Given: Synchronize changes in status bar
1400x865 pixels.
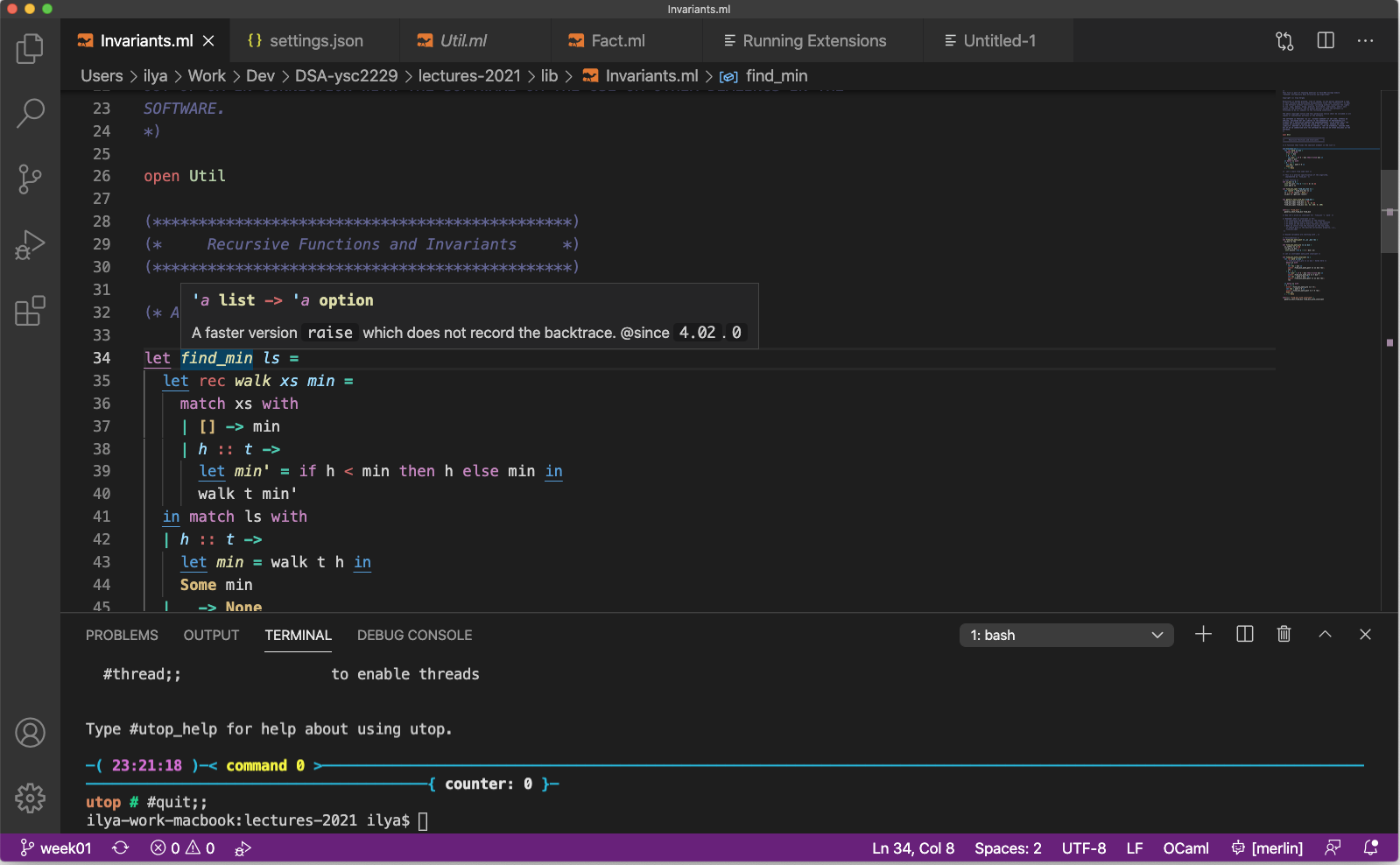Looking at the screenshot, I should (121, 848).
